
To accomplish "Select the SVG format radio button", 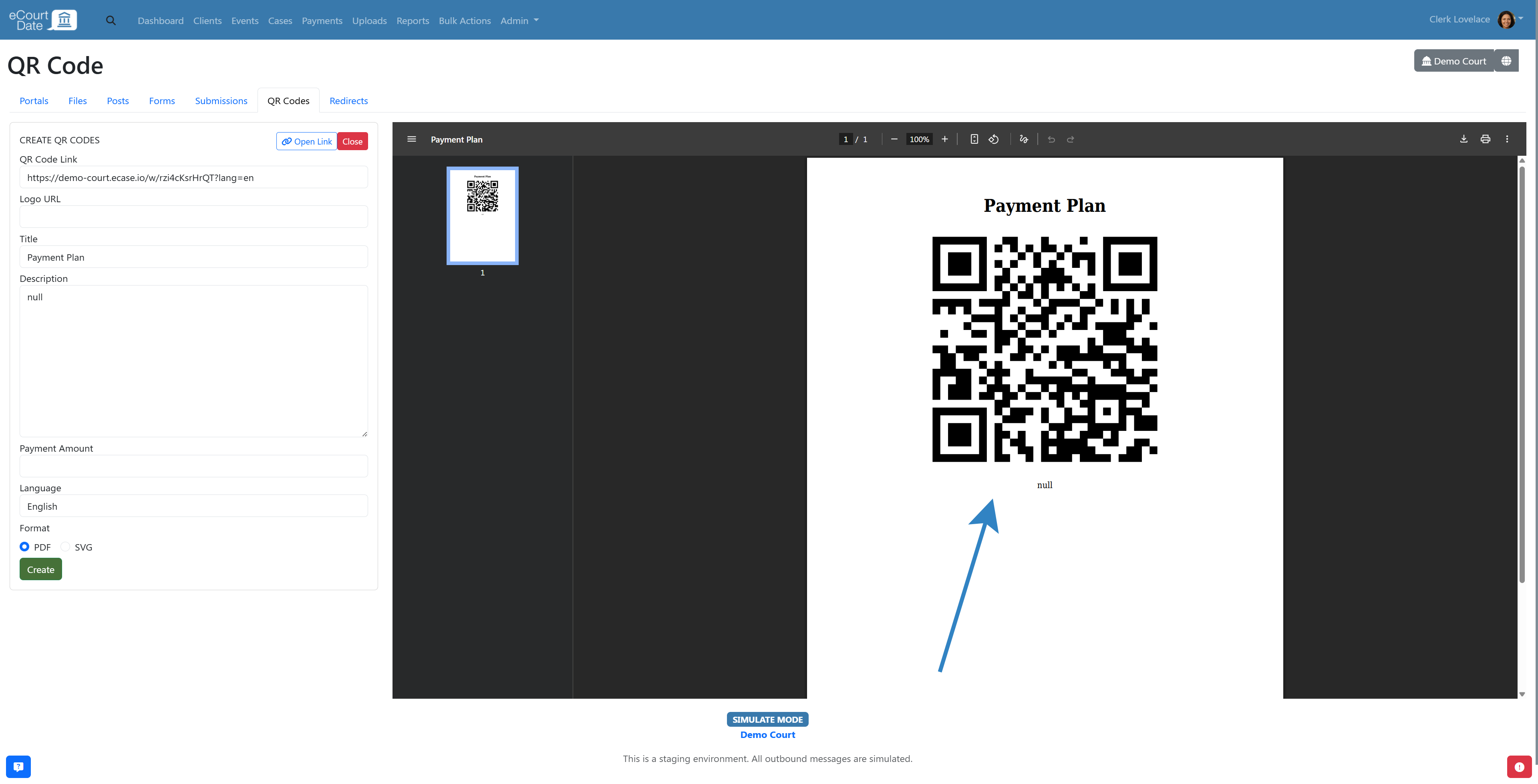I will (65, 546).
